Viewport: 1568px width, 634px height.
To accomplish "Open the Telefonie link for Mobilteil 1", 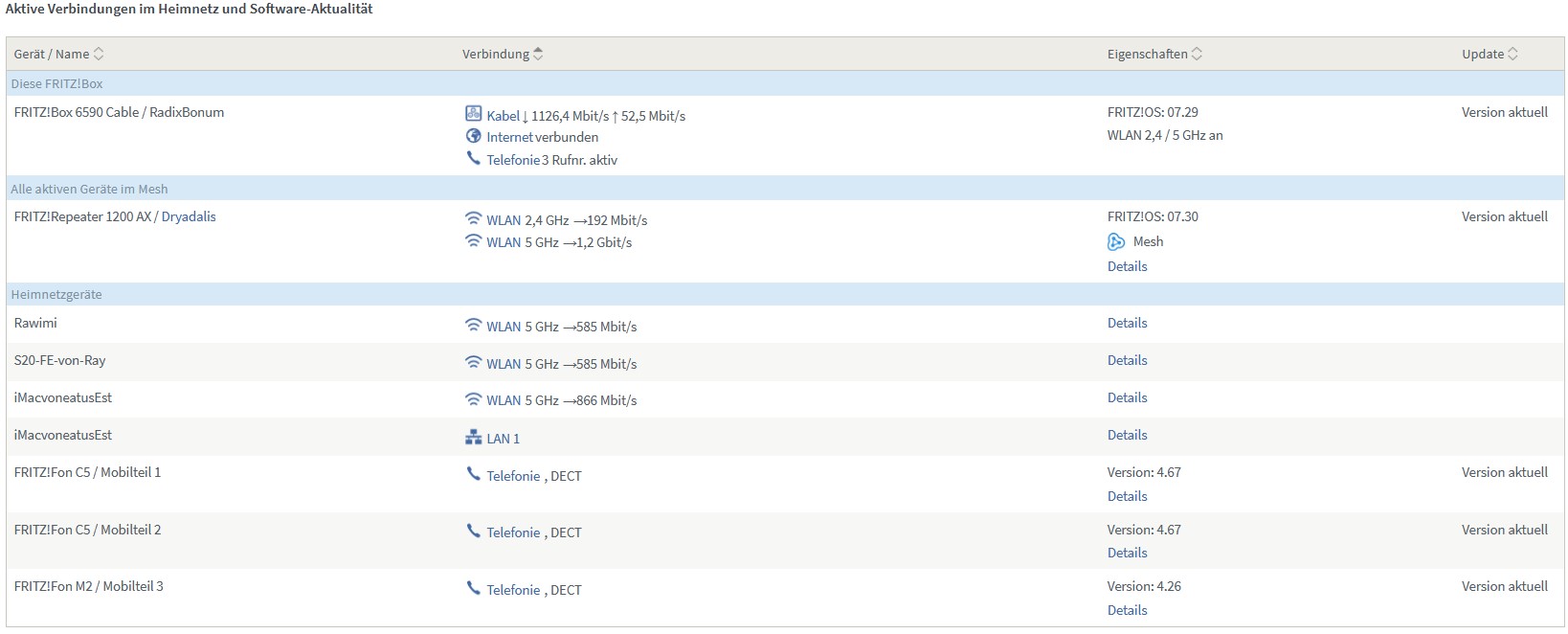I will (x=513, y=476).
